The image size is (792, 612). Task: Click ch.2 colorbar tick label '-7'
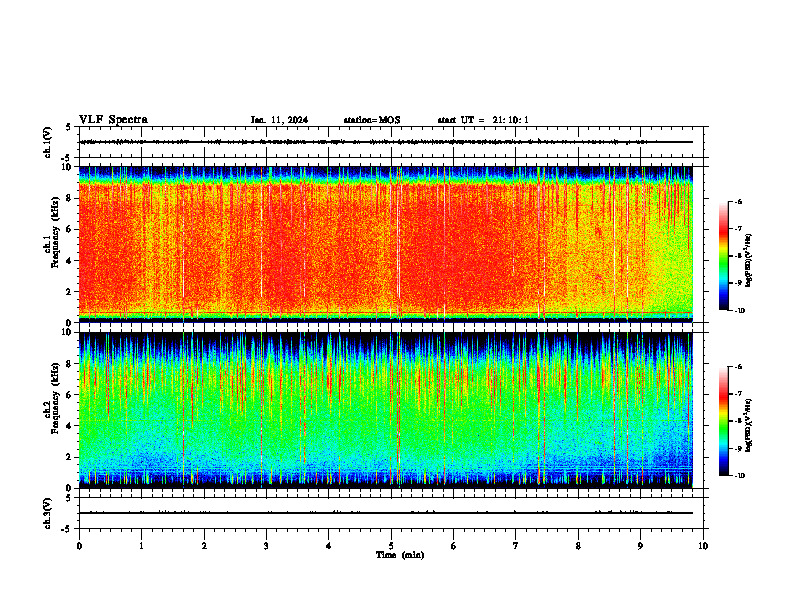tap(738, 394)
